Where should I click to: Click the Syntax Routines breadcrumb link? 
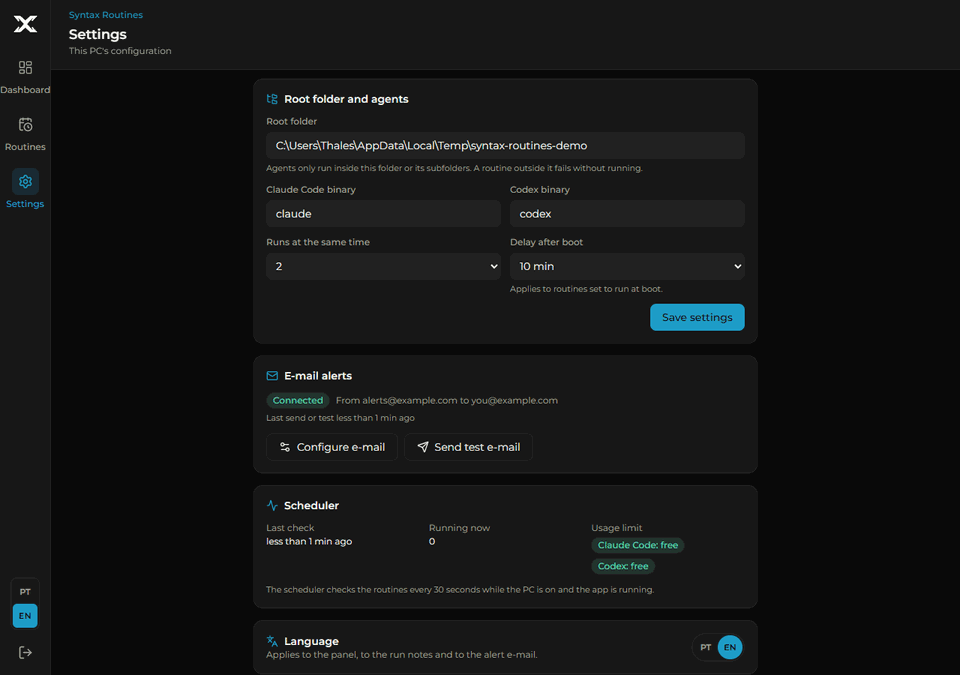pos(106,15)
